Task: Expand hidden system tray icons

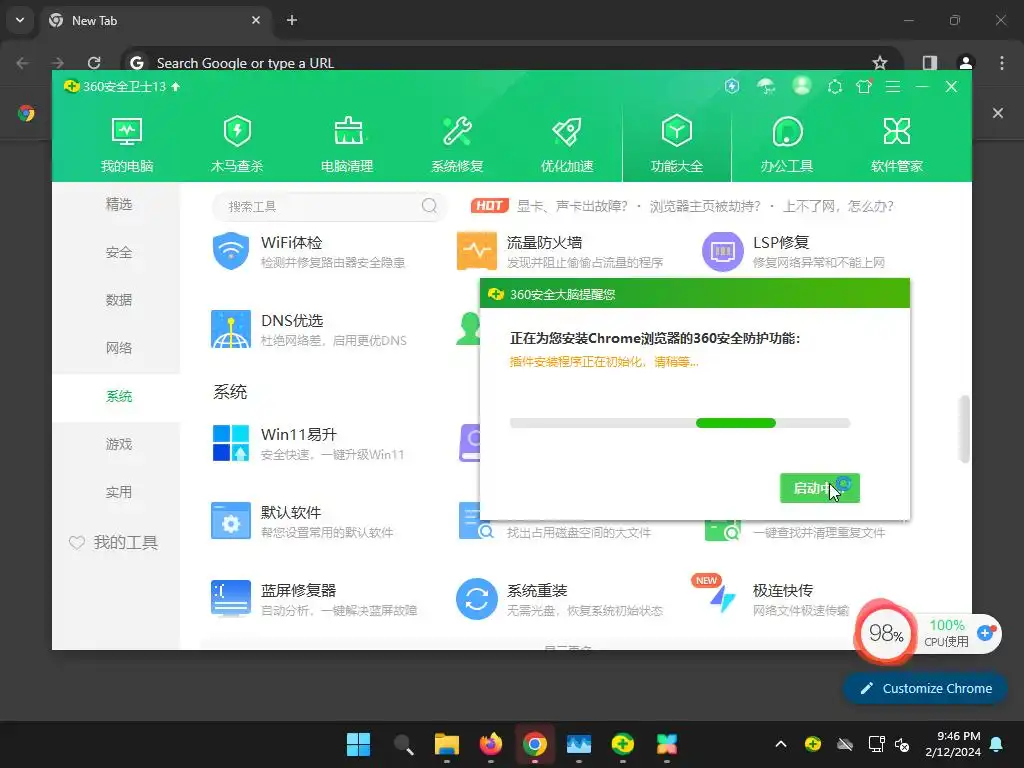Action: coord(780,744)
